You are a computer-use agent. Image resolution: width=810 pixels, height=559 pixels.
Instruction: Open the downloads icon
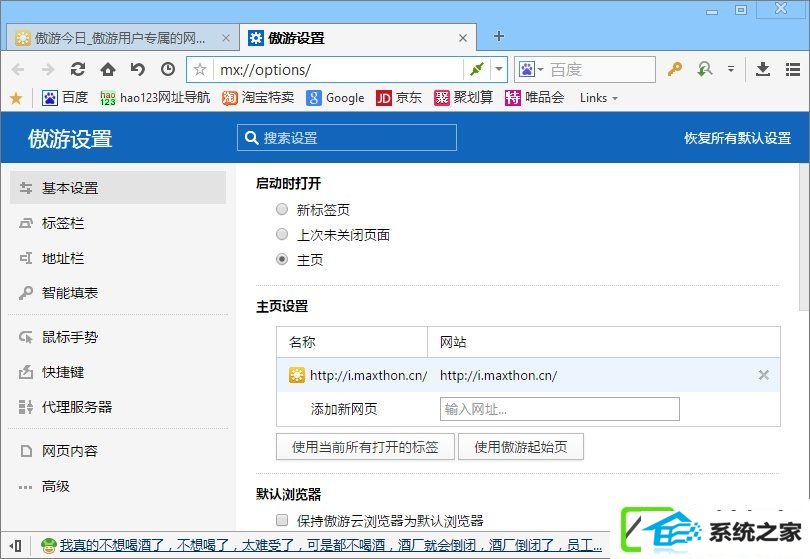[762, 69]
